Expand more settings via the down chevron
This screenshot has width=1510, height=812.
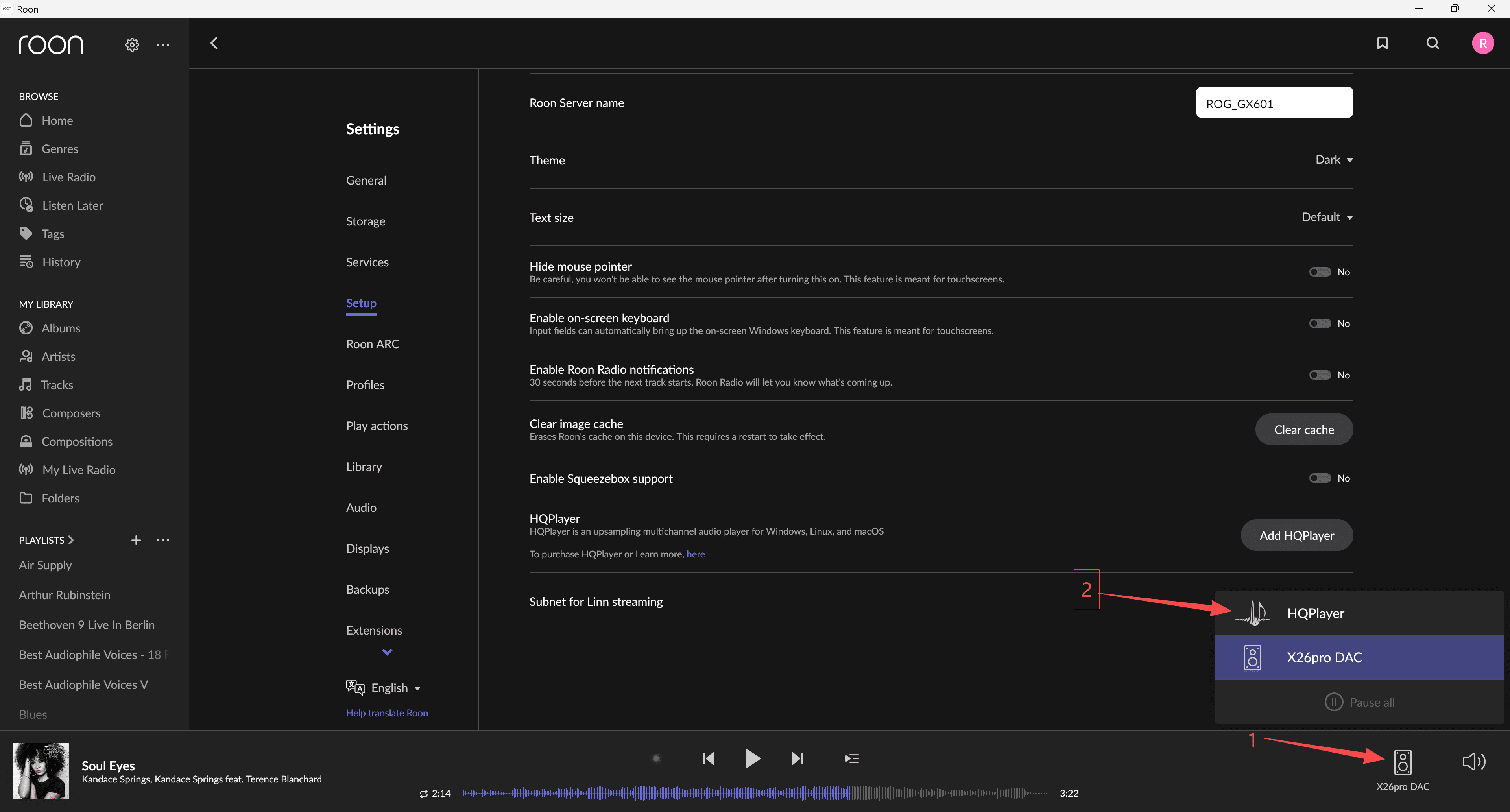(387, 652)
